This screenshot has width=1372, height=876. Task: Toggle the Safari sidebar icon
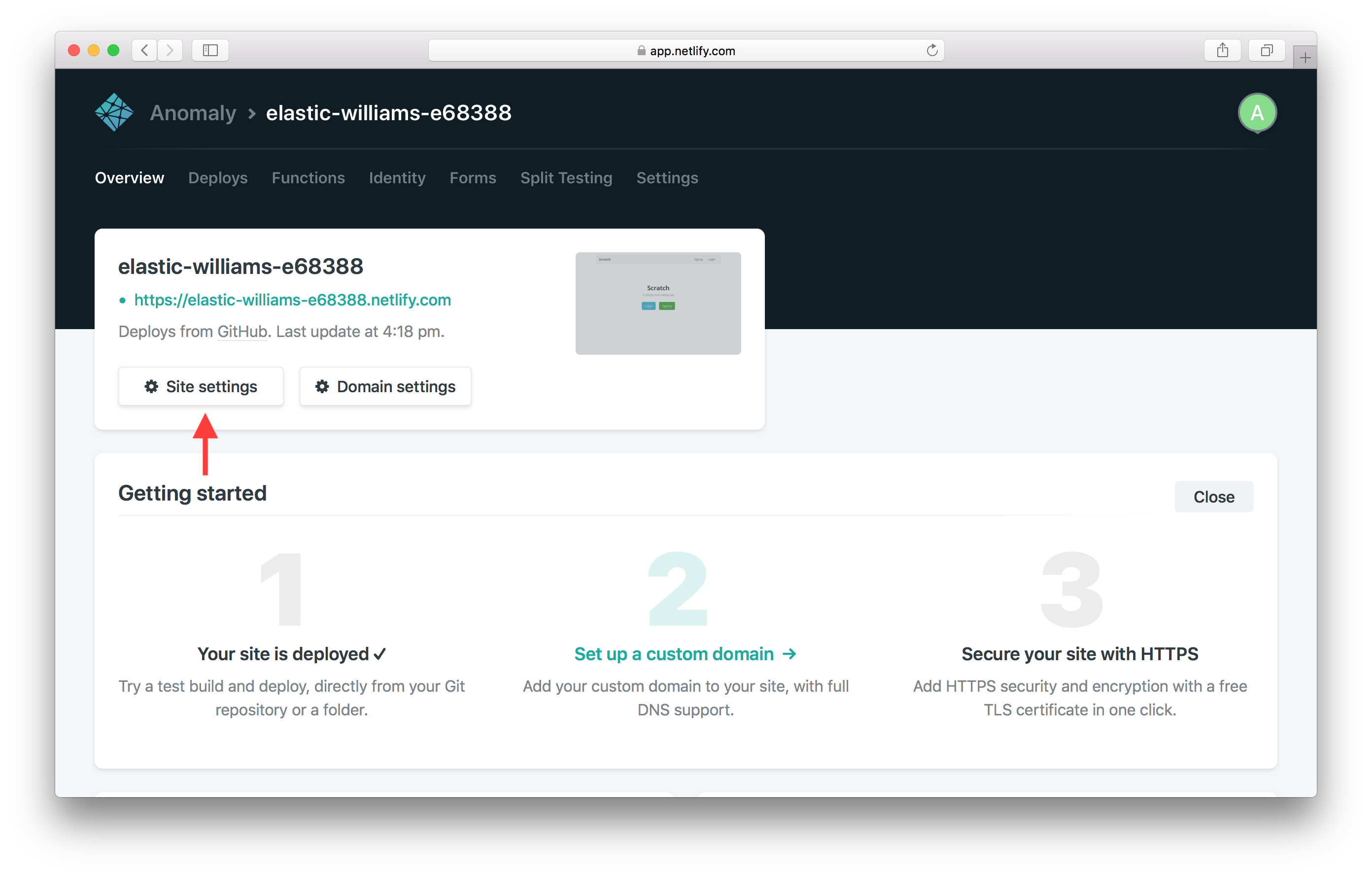(210, 50)
